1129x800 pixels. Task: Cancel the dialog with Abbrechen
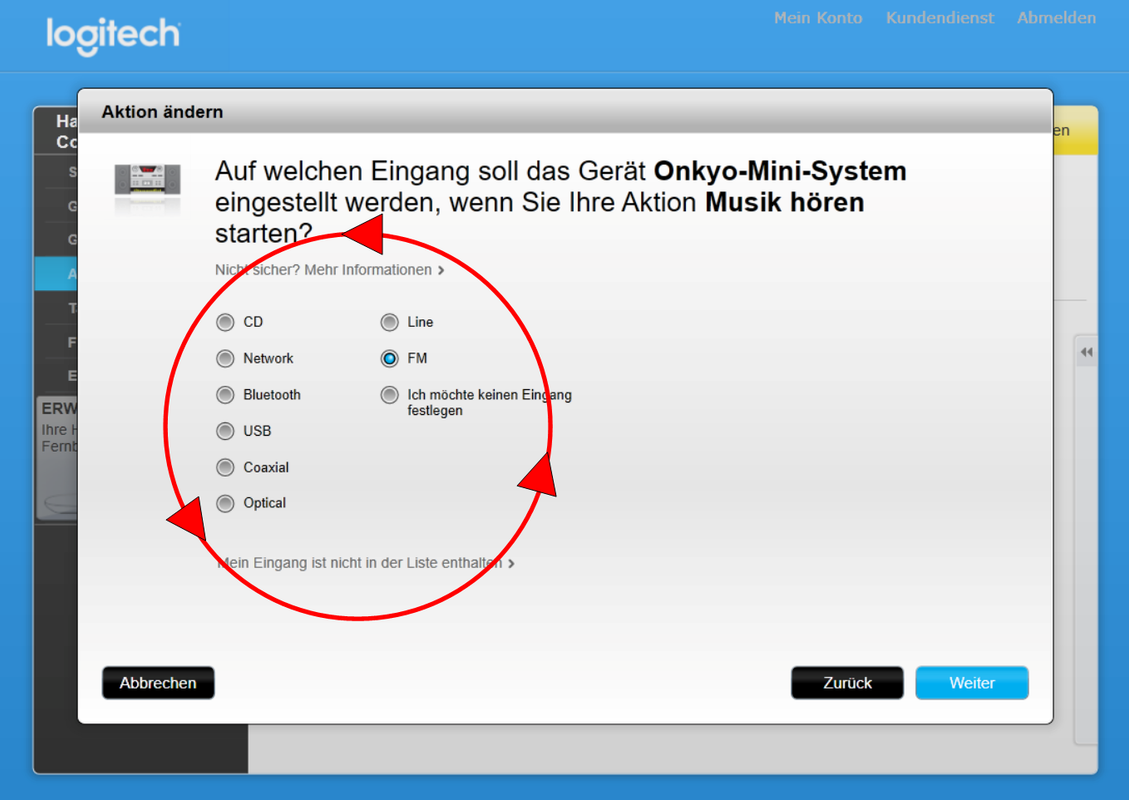158,683
